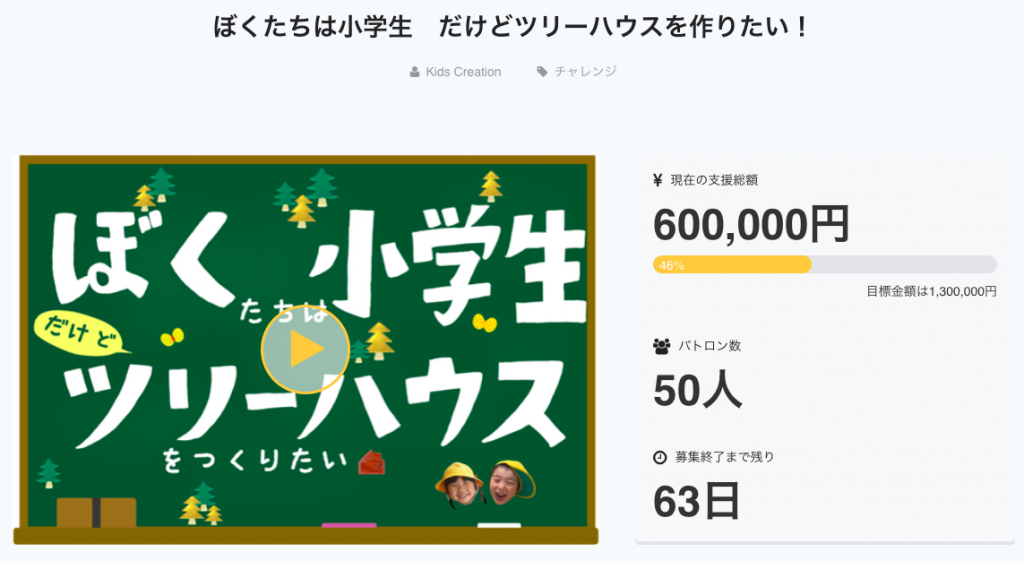The image size is (1024, 561).
Task: Click the patrons group icon
Action: coord(661,346)
